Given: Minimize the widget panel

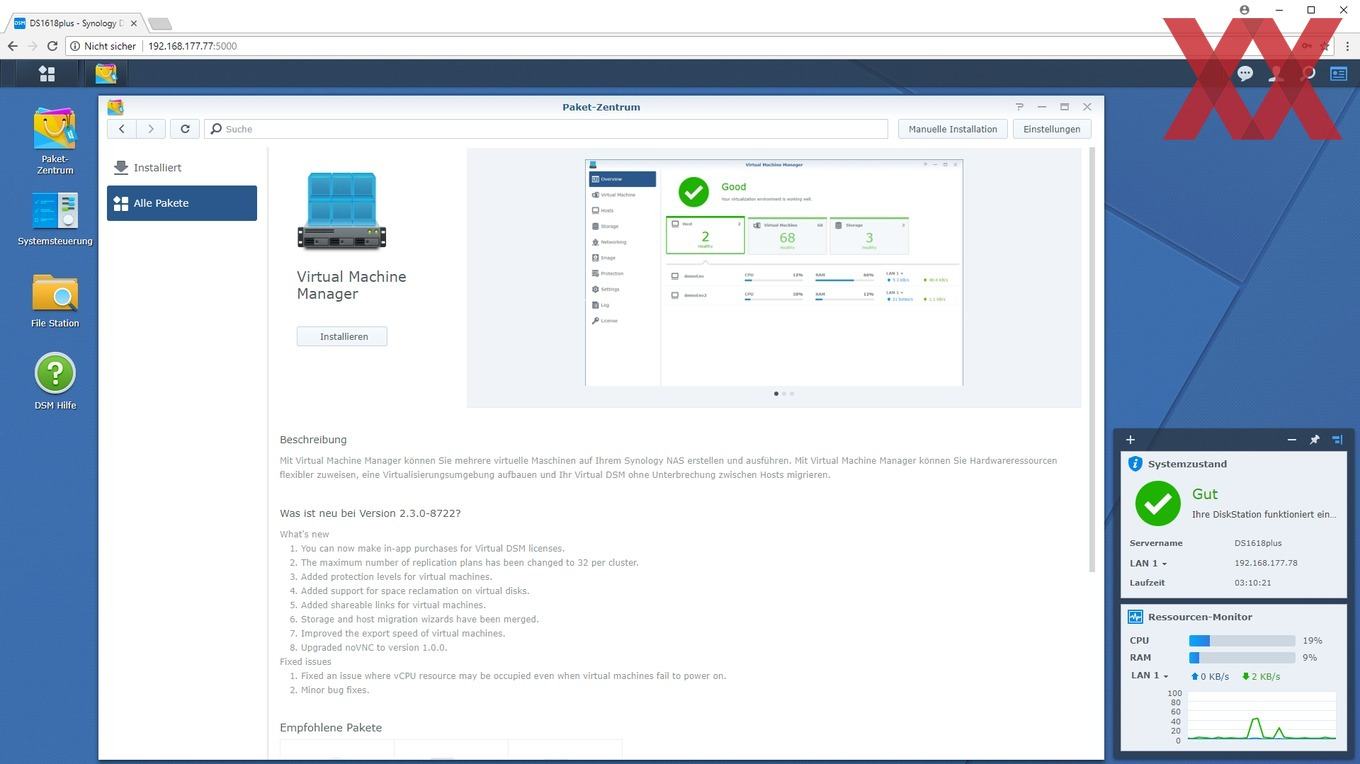Looking at the screenshot, I should [x=1291, y=439].
